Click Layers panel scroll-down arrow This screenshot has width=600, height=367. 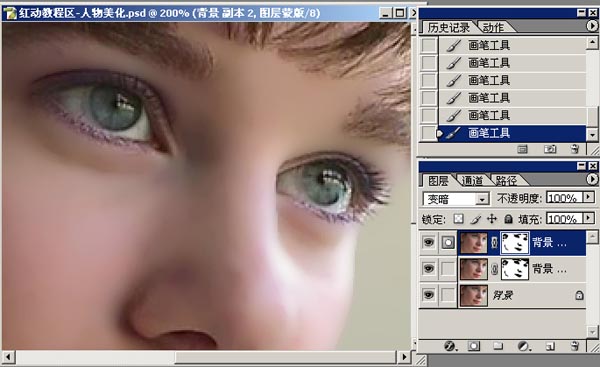(592, 331)
